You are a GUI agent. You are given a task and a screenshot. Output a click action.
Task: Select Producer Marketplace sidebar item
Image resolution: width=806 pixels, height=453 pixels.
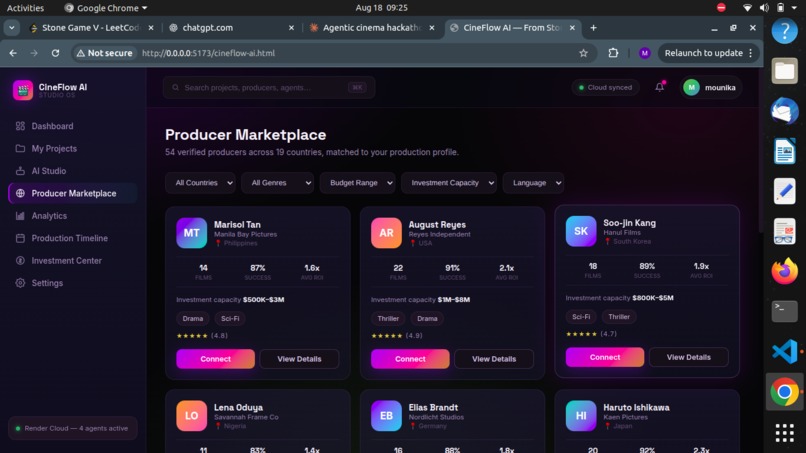coord(72,193)
